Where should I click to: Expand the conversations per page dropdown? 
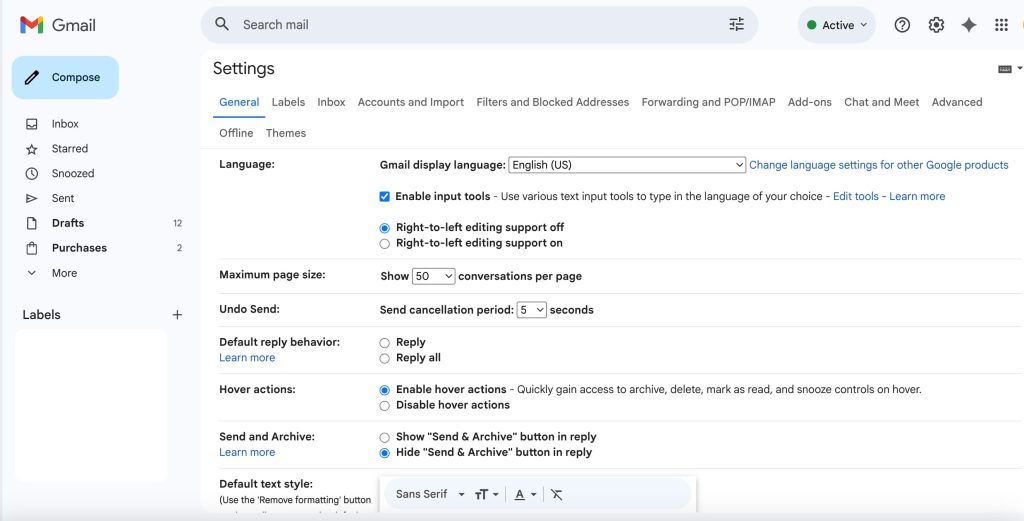coord(433,276)
